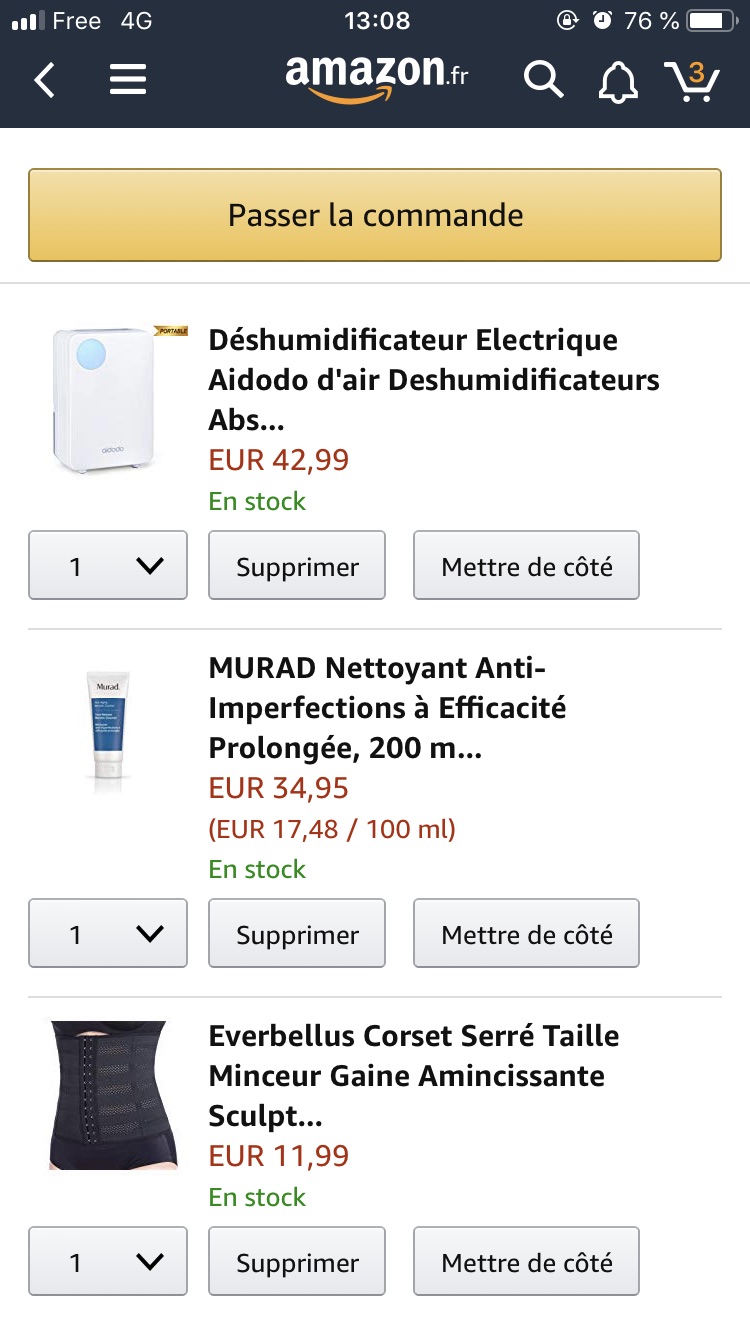Open the Aidodo dehumidifier product image

pos(113,399)
